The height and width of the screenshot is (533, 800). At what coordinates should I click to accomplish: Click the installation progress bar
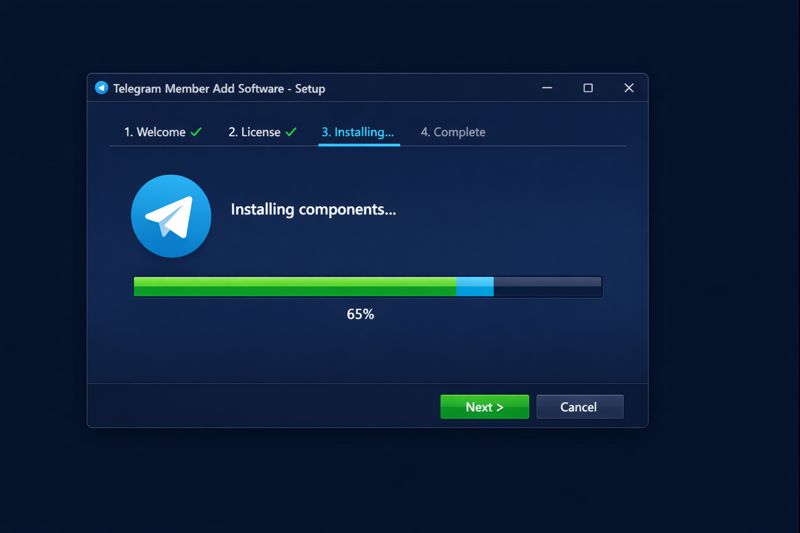368,287
